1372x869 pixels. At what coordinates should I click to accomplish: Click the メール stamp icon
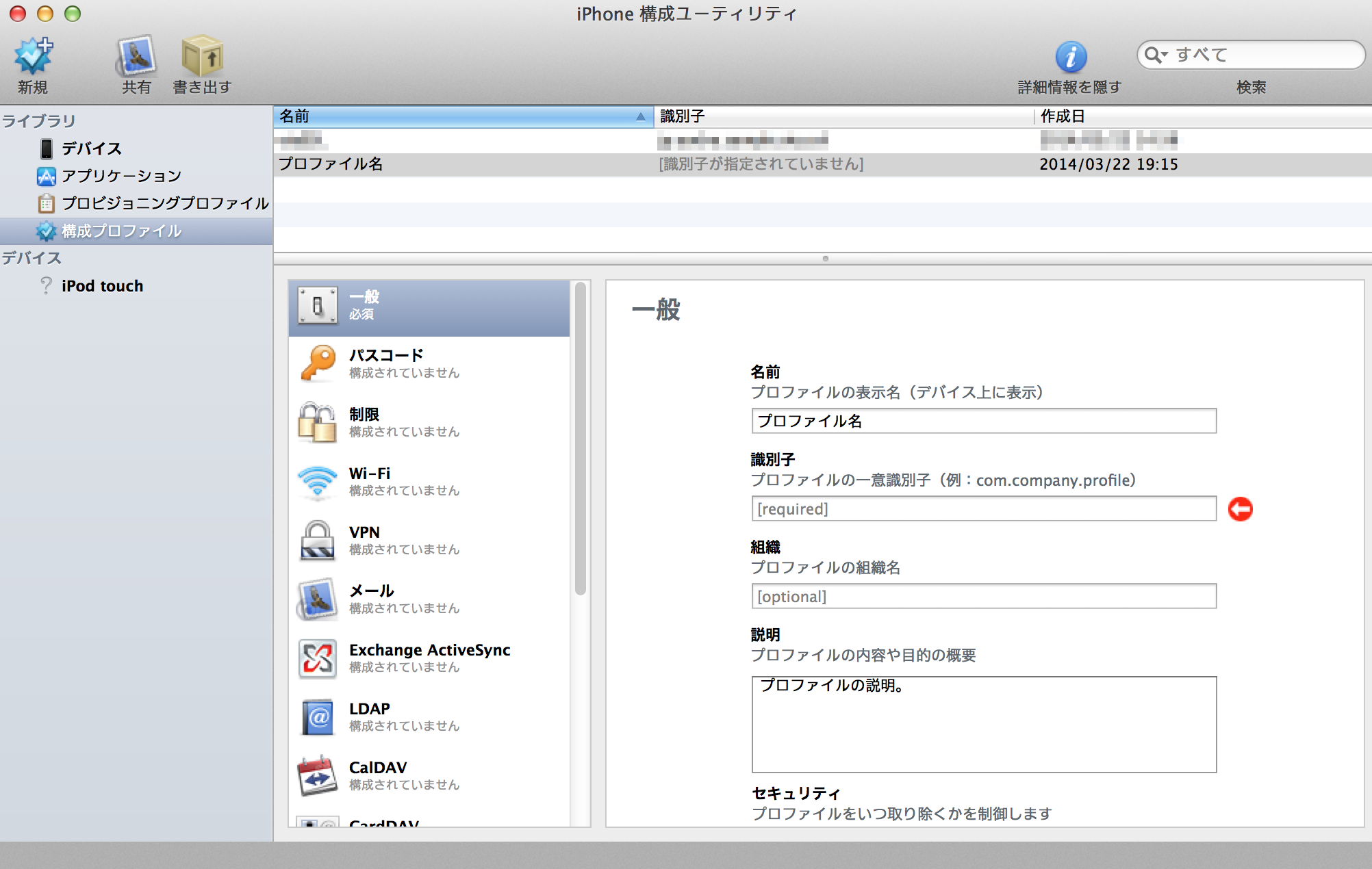[x=317, y=599]
